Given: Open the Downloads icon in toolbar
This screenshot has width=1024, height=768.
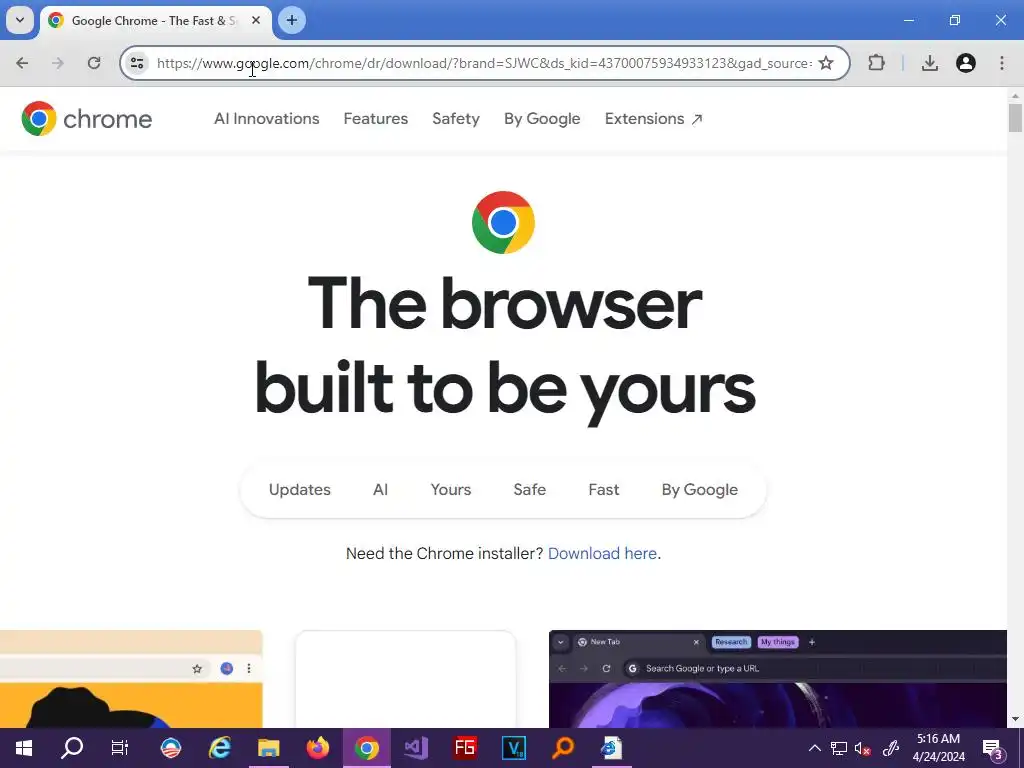Looking at the screenshot, I should (930, 63).
